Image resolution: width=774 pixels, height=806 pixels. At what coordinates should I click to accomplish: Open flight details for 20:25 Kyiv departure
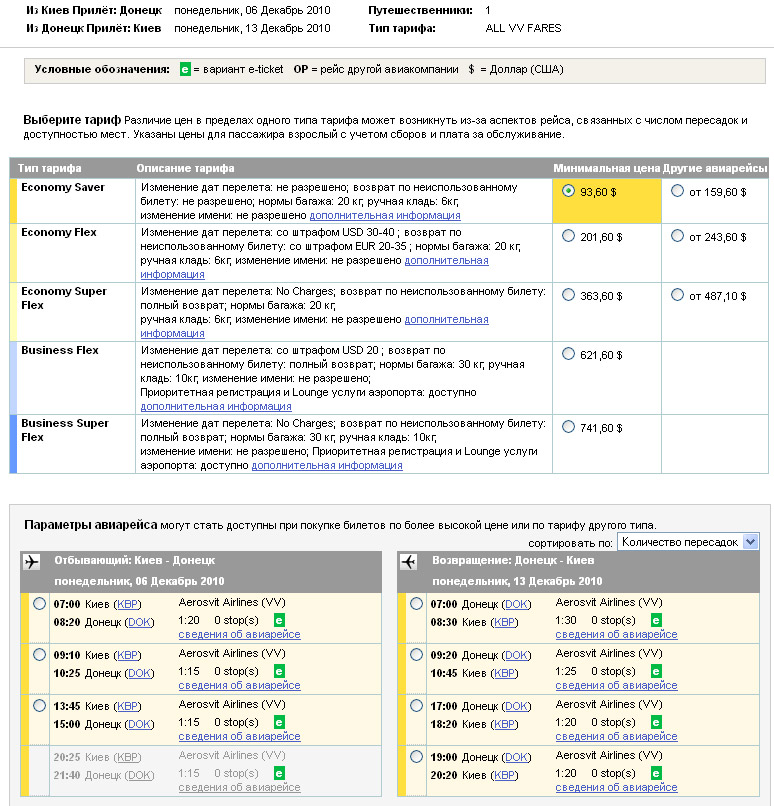239,787
